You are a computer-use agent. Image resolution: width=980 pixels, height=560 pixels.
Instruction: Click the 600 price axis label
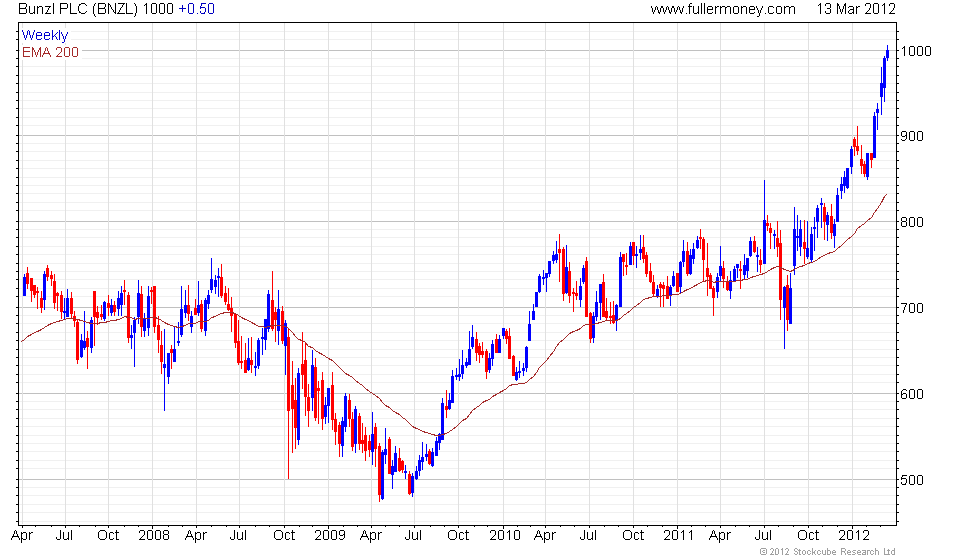point(912,394)
